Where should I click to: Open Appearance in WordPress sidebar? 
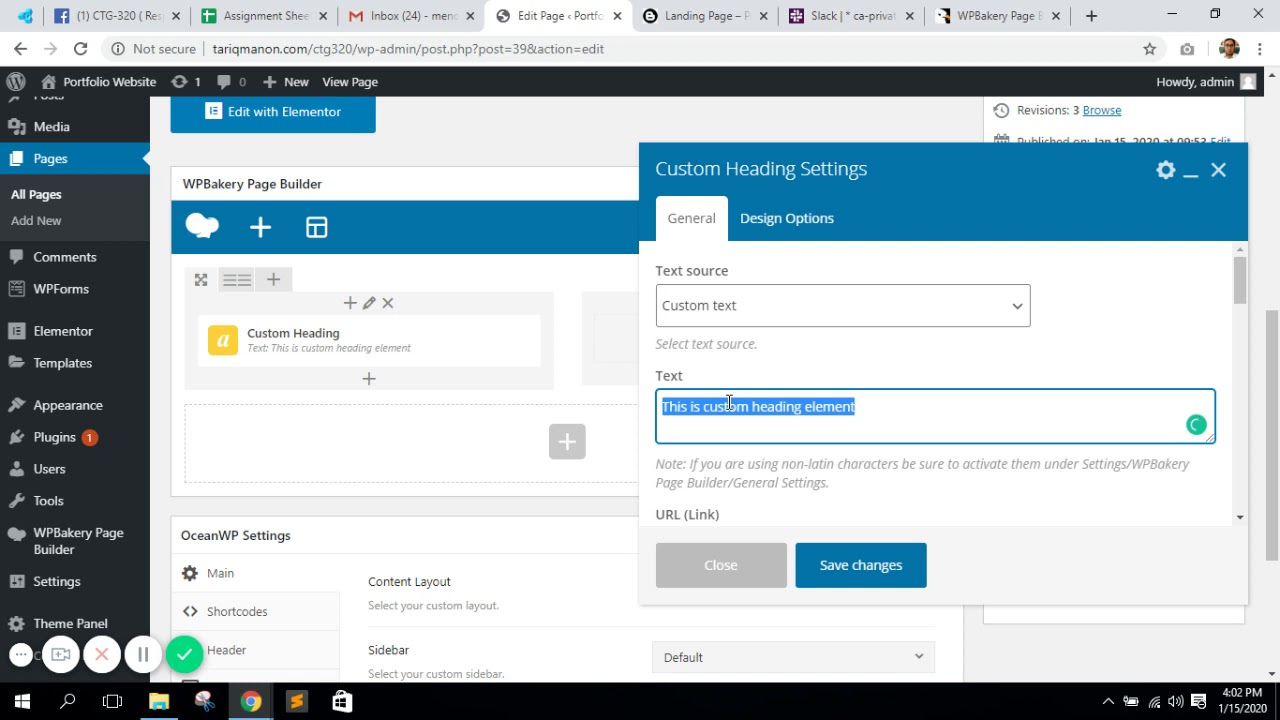(x=75, y=405)
